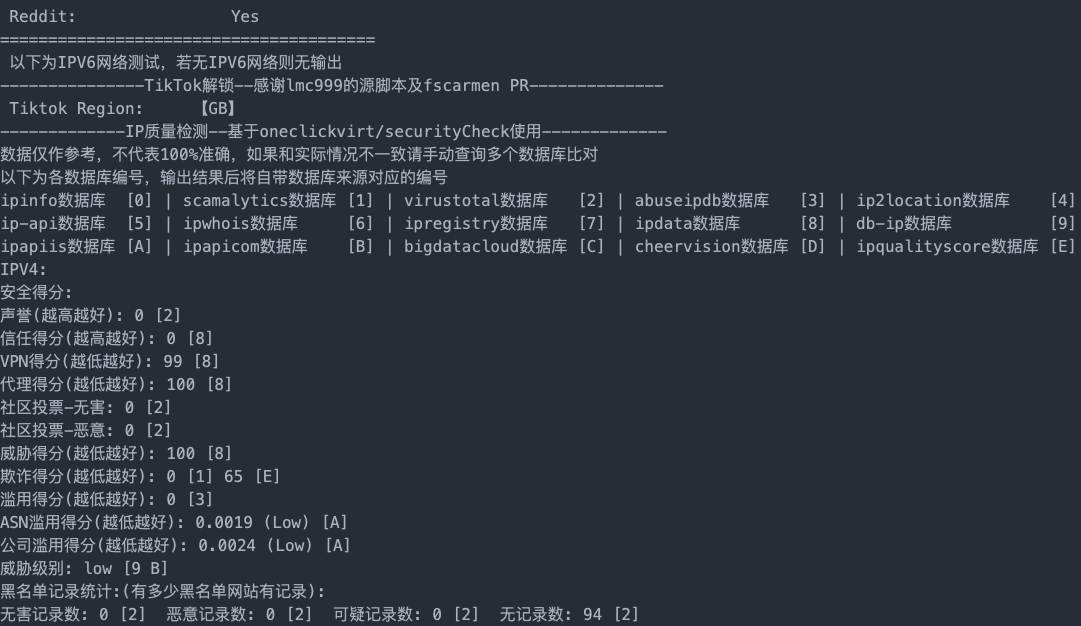Click the 威胁级别 low [9 B] line

[x=84, y=568]
